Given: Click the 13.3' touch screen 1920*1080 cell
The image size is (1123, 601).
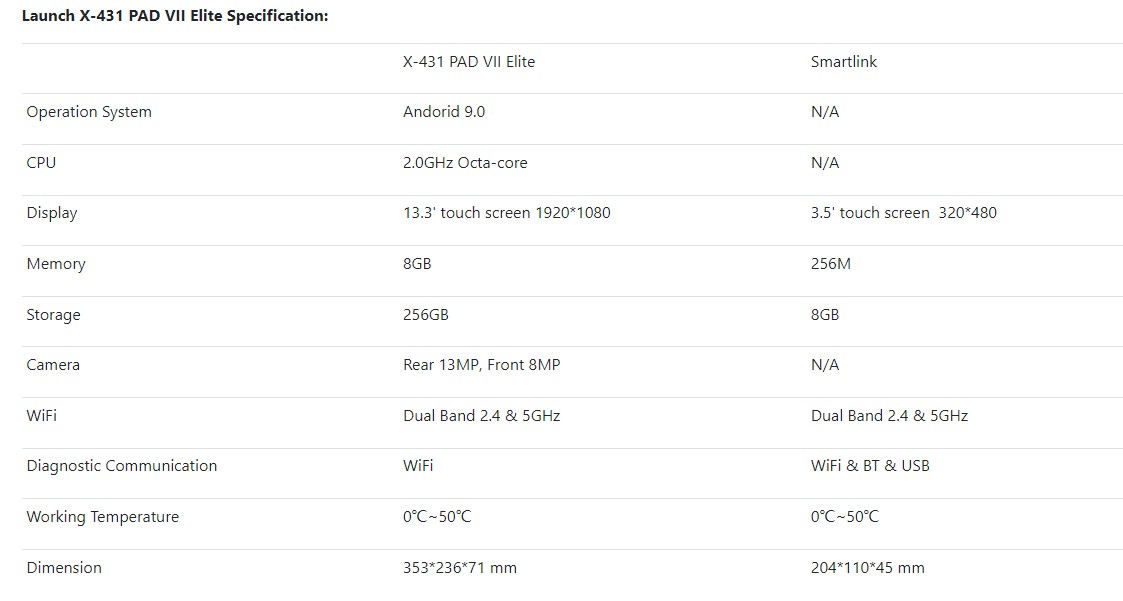Looking at the screenshot, I should point(506,213).
